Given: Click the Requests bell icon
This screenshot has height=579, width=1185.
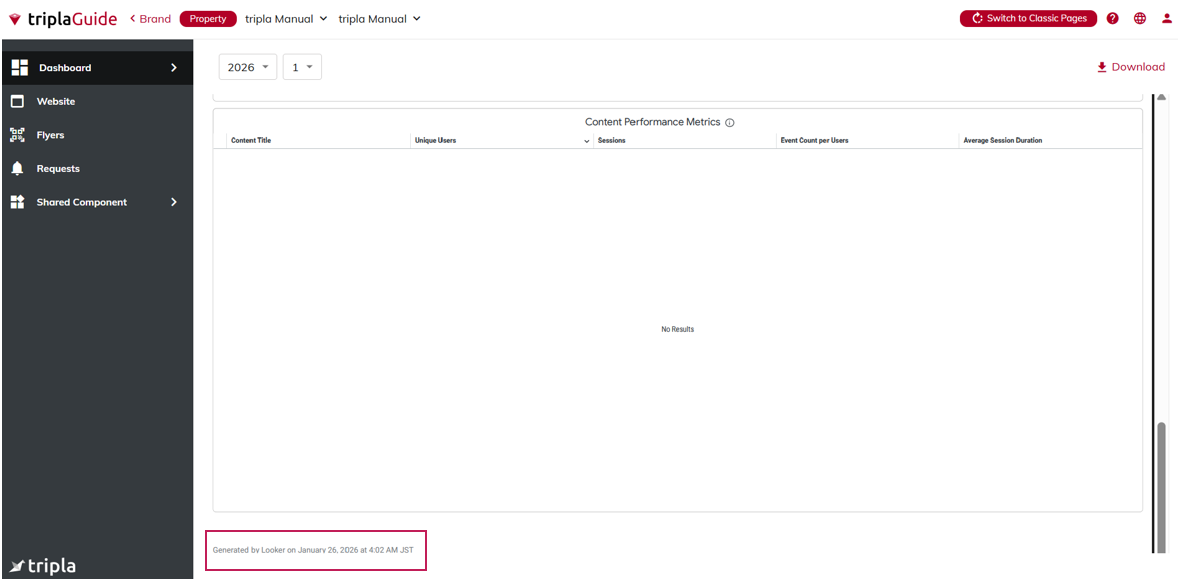Looking at the screenshot, I should pos(17,168).
